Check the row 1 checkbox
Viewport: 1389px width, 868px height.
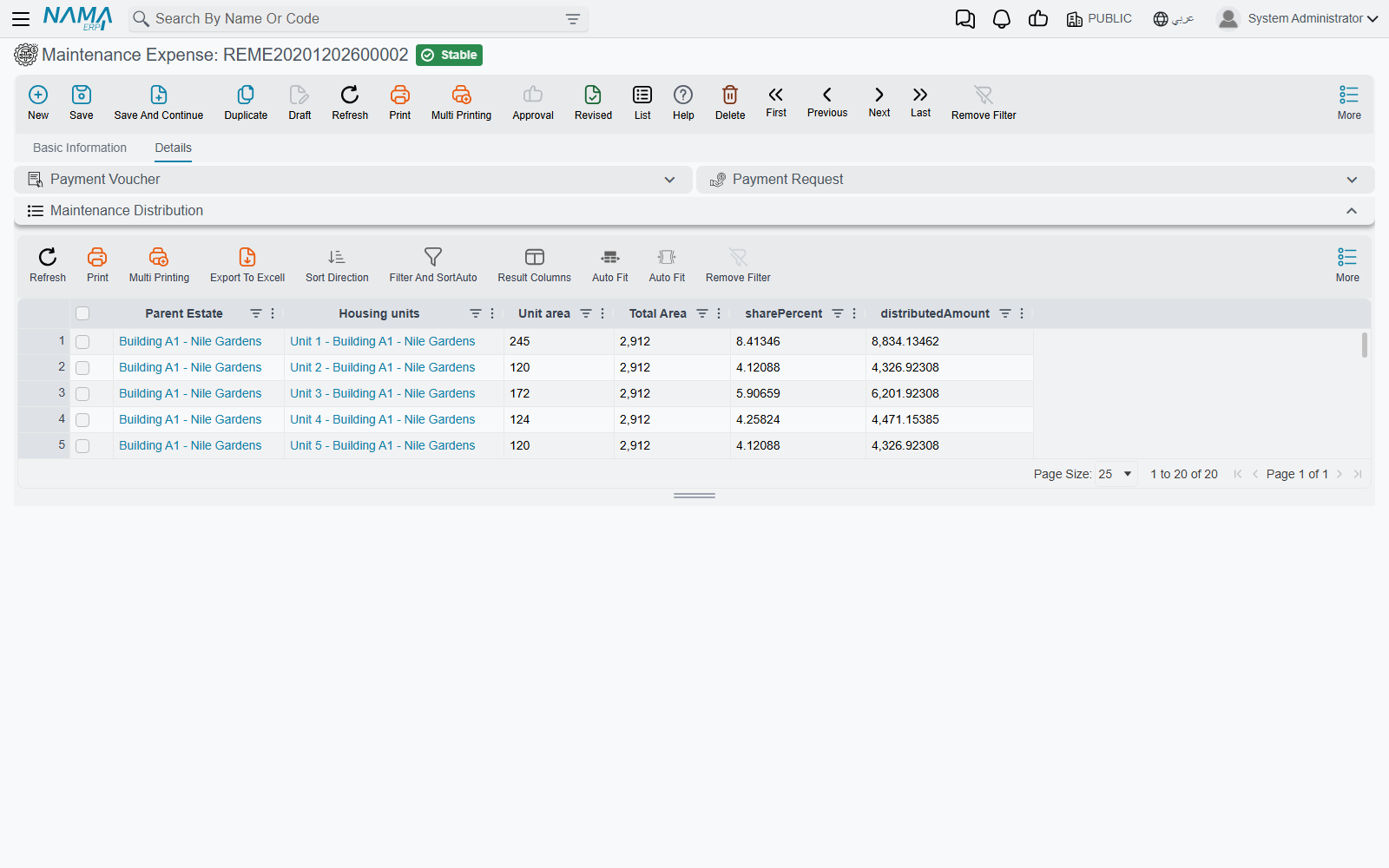point(82,342)
